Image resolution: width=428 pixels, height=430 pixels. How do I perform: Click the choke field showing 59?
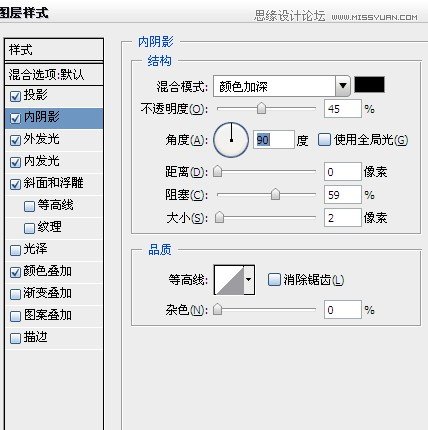coord(343,195)
